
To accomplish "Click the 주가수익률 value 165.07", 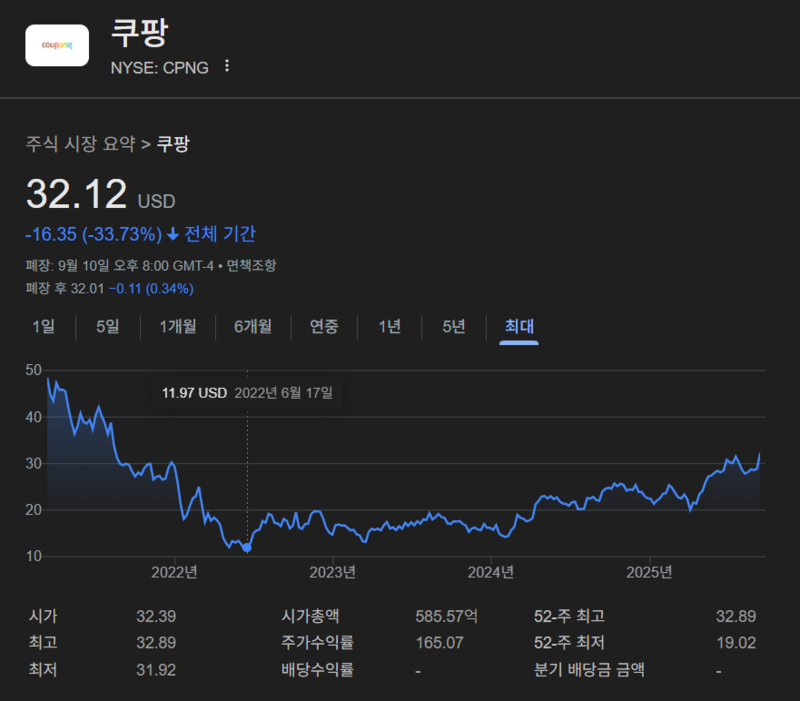I will (440, 643).
